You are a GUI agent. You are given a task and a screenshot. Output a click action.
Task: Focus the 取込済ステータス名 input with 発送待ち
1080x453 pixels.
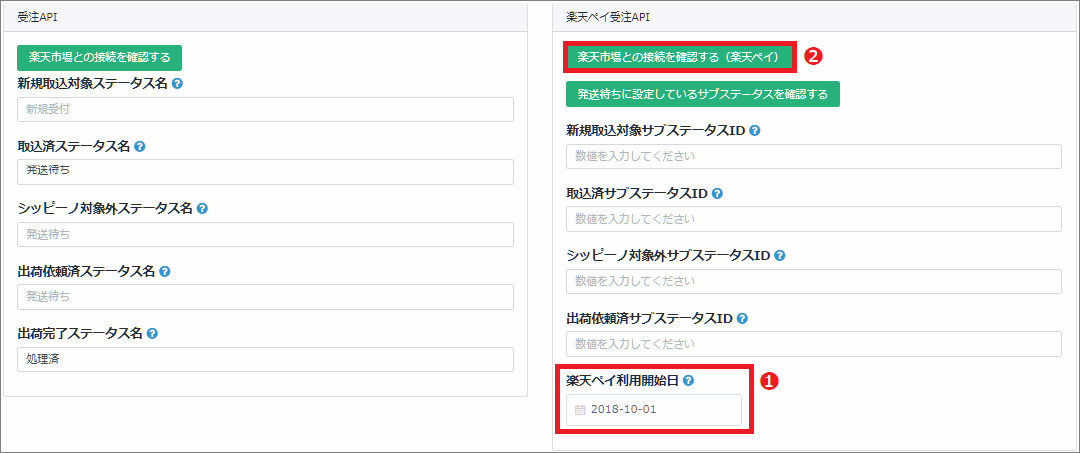[x=266, y=172]
